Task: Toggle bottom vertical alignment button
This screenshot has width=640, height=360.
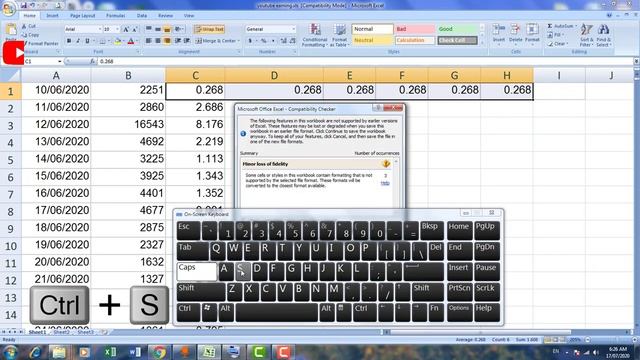Action: tap(167, 29)
